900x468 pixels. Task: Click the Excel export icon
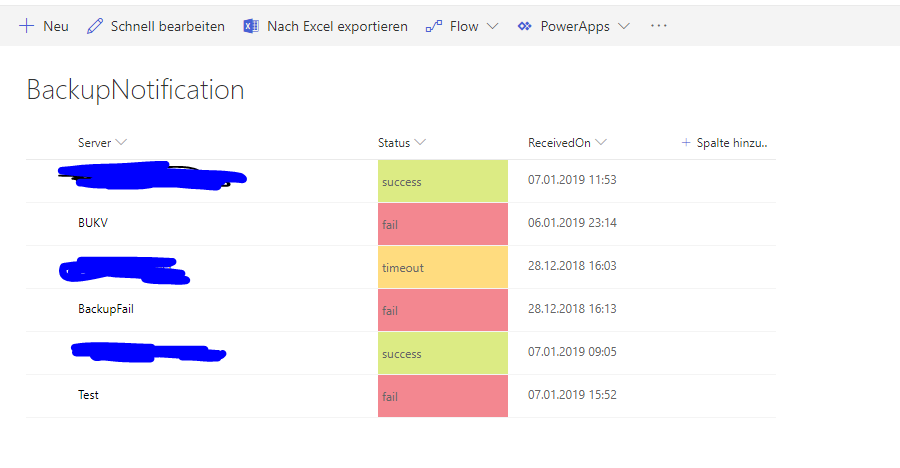click(x=251, y=26)
